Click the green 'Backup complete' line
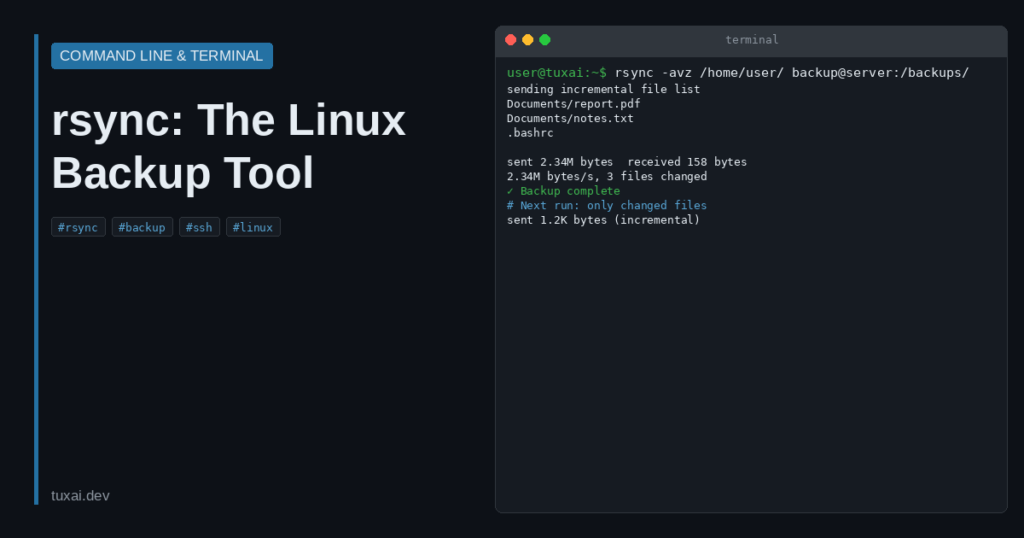This screenshot has width=1024, height=538. coord(564,191)
